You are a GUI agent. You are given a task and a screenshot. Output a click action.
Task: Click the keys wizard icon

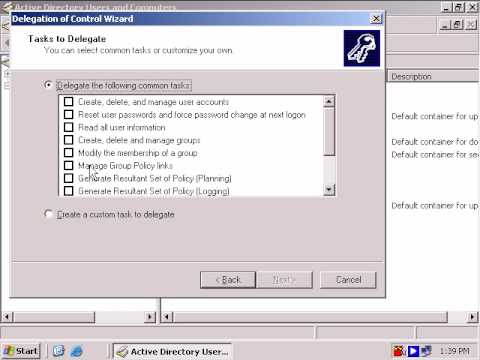coord(362,48)
